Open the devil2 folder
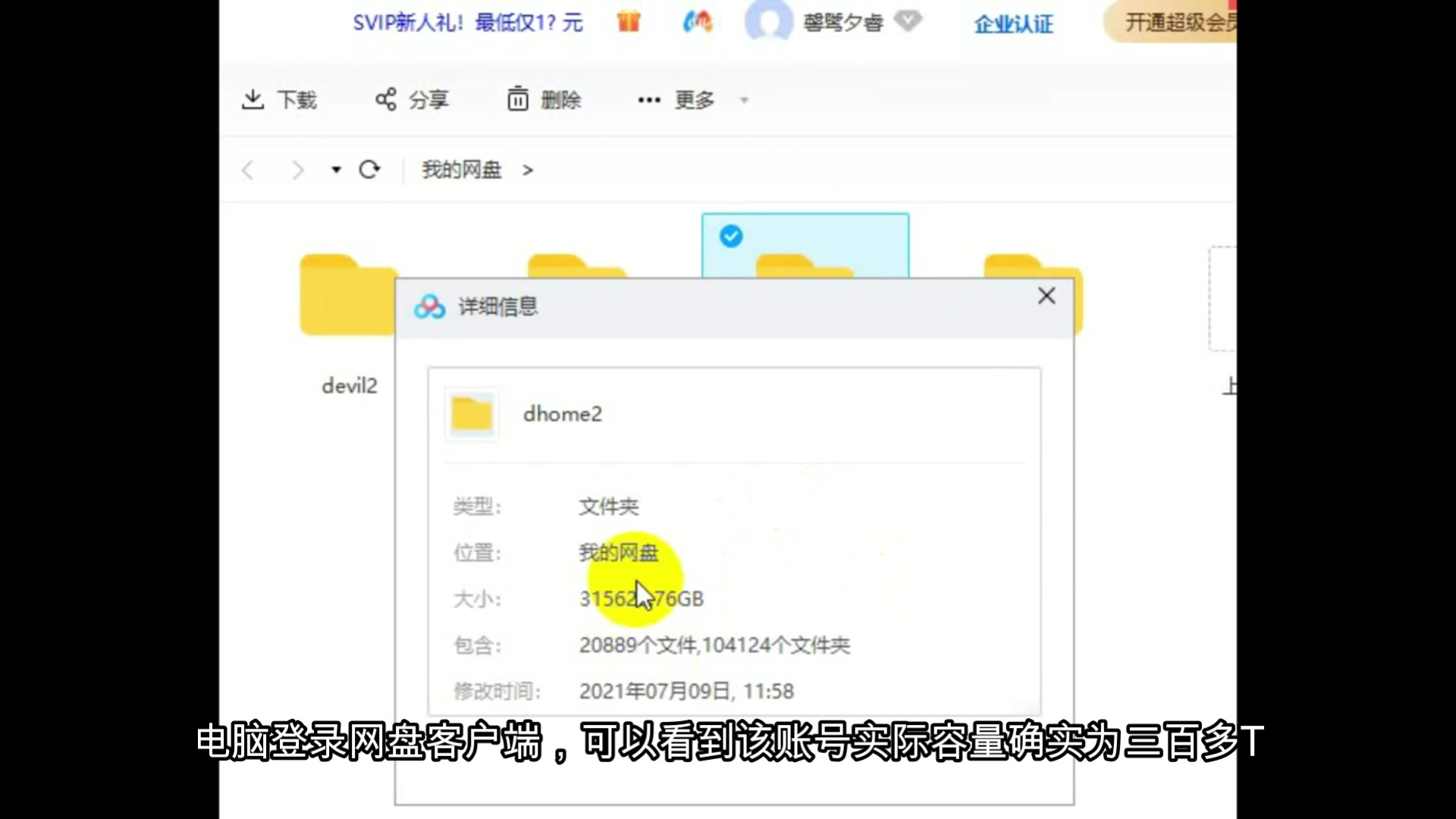Viewport: 1456px width, 819px height. point(348,296)
